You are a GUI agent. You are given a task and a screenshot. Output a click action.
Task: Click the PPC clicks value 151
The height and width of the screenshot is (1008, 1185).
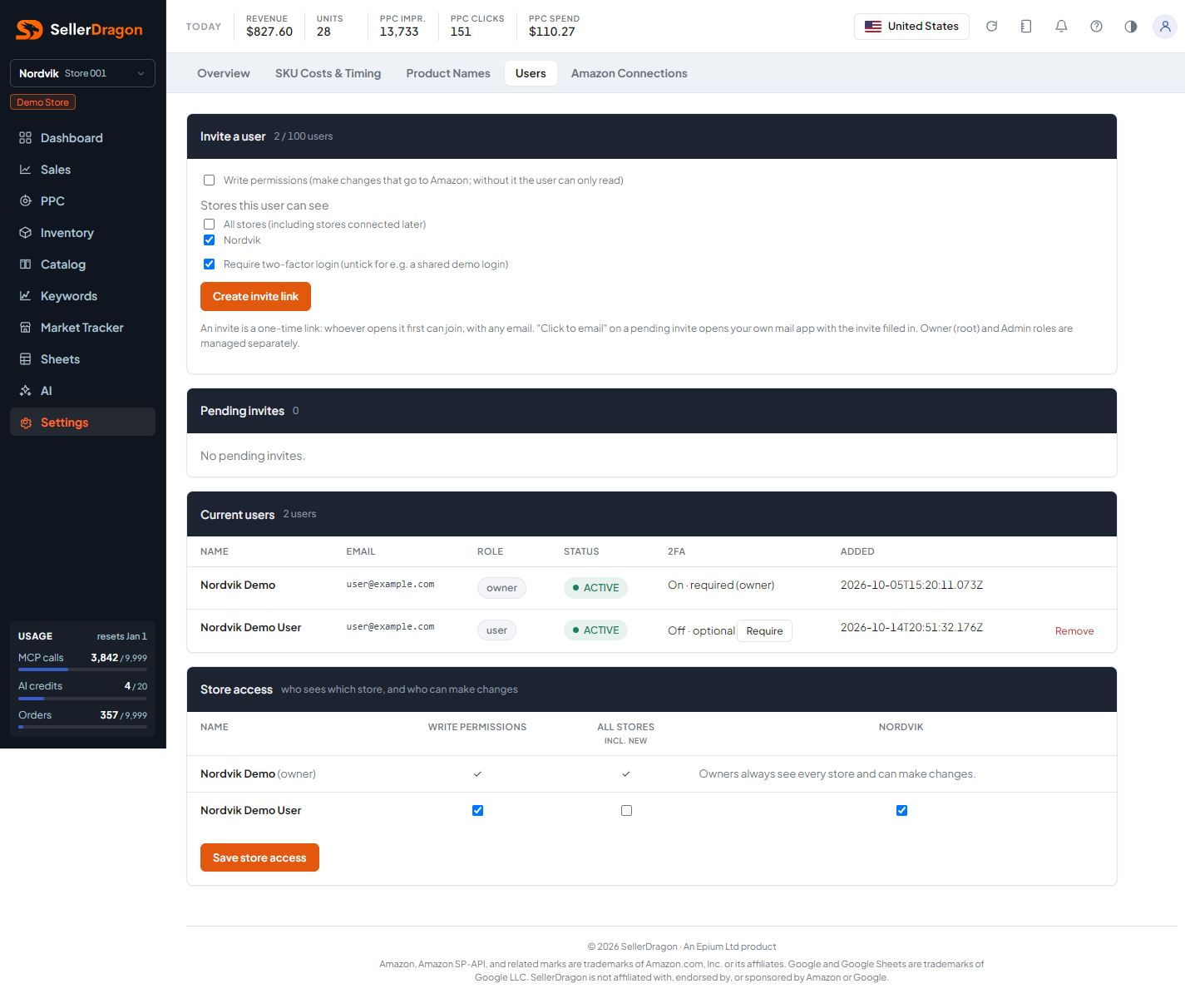[x=461, y=32]
